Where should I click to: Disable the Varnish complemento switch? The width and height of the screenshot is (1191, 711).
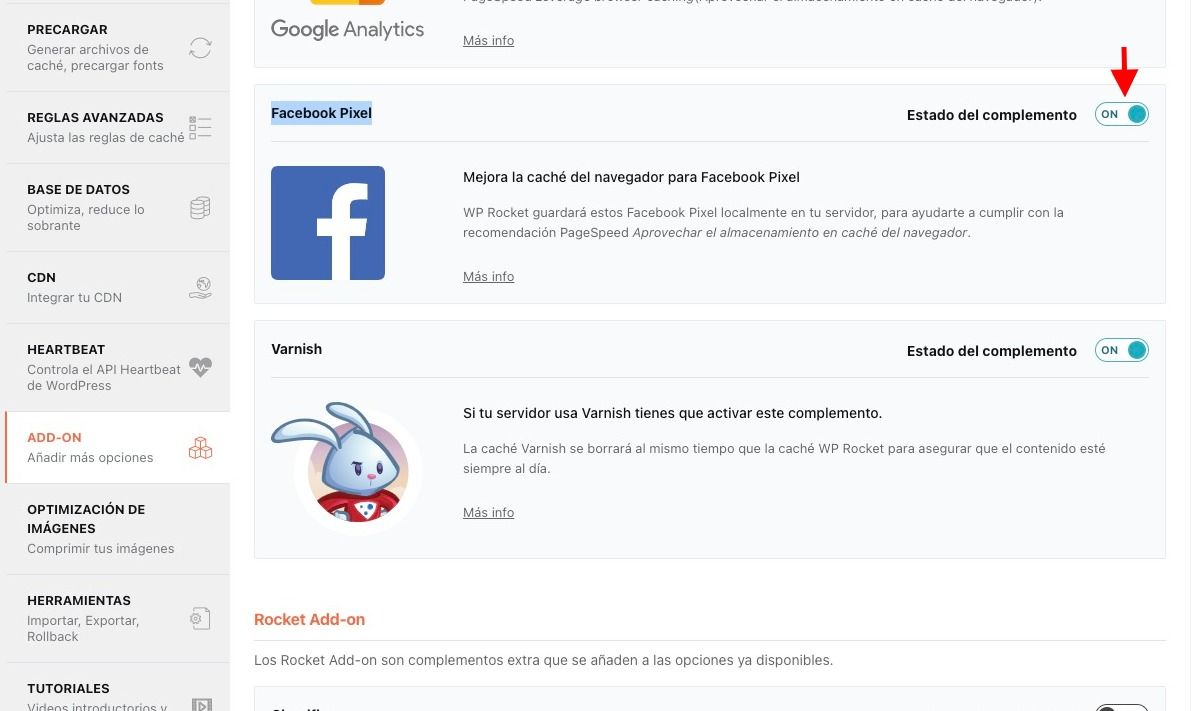click(x=1122, y=350)
